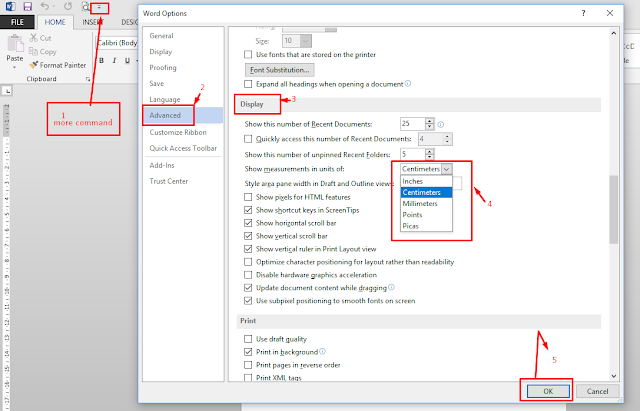Toggle Italic formatting

(x=114, y=60)
